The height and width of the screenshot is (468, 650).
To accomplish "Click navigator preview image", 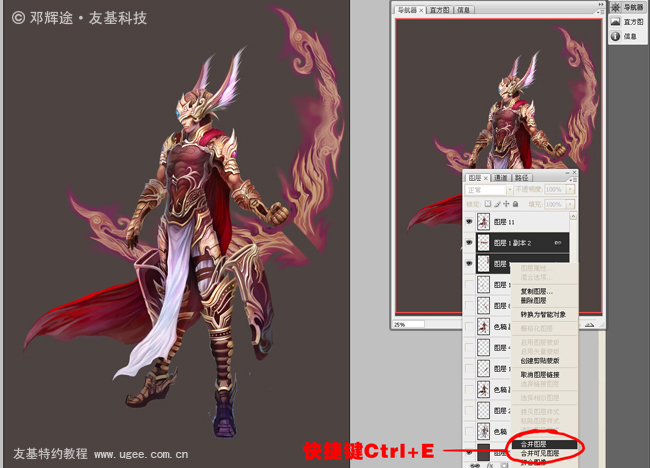I will coord(498,166).
